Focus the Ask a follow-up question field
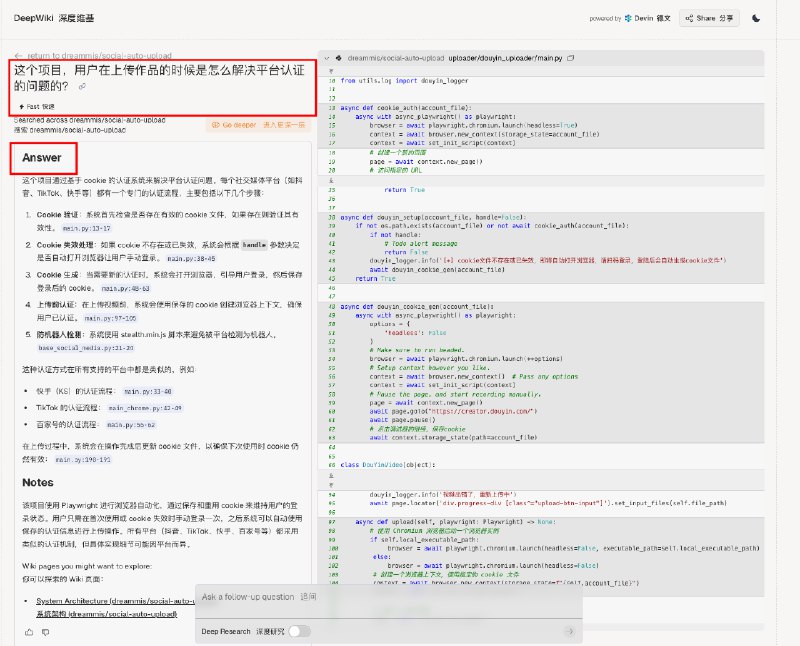Image resolution: width=800 pixels, height=646 pixels. [x=388, y=597]
